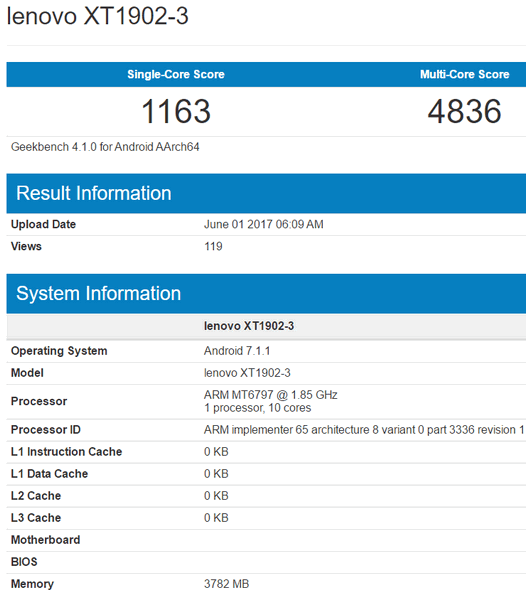
Task: Click the views count 119
Action: (x=213, y=247)
